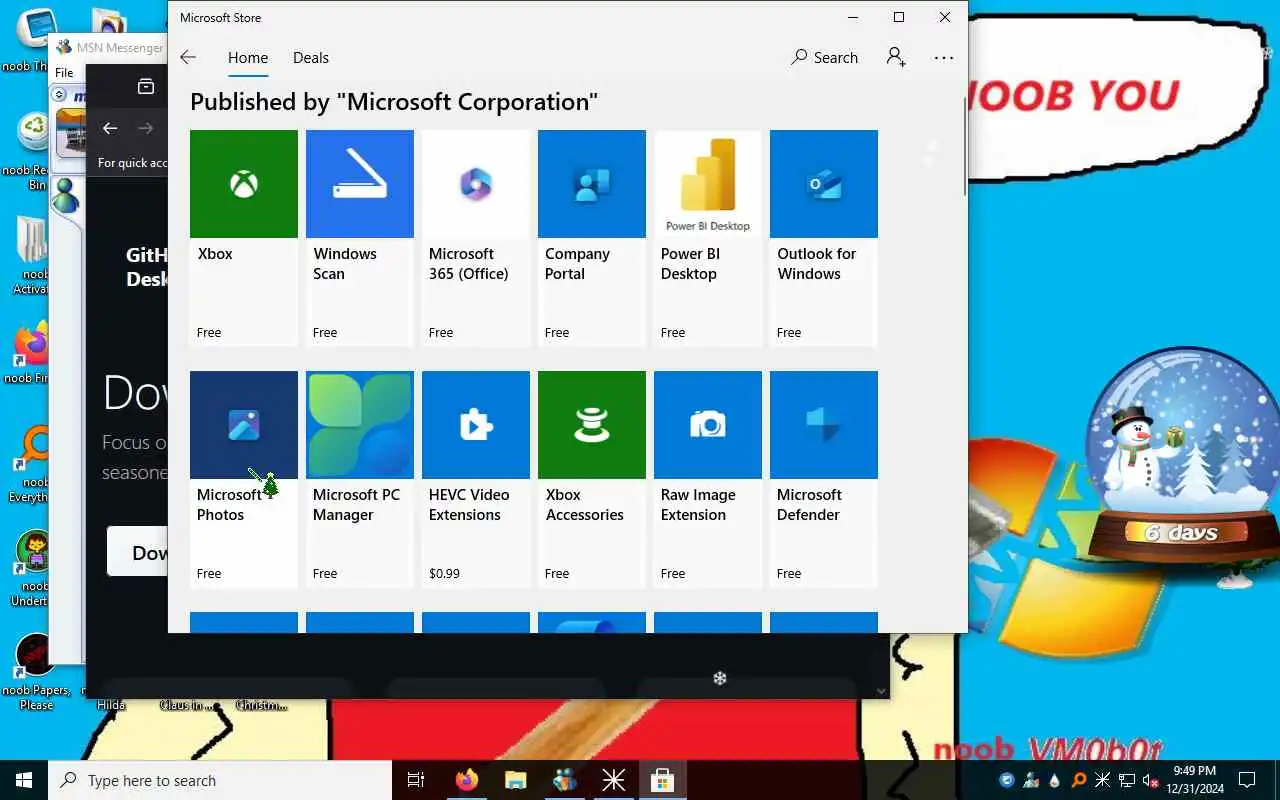Select the Papers, Please desktop shortcut

click(35, 672)
